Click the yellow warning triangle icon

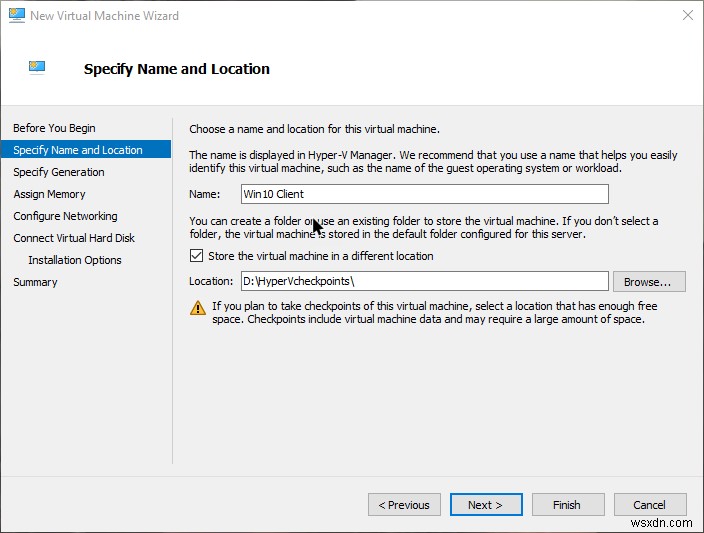[198, 308]
